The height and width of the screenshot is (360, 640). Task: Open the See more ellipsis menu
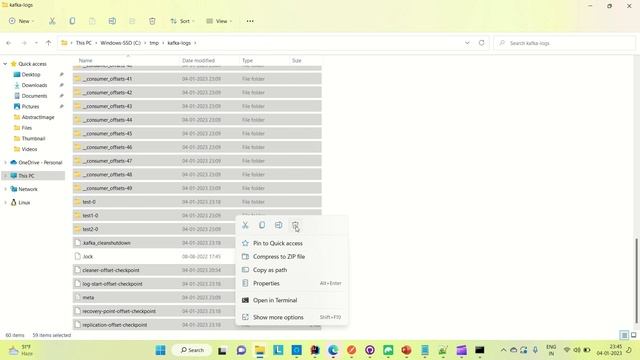250,21
